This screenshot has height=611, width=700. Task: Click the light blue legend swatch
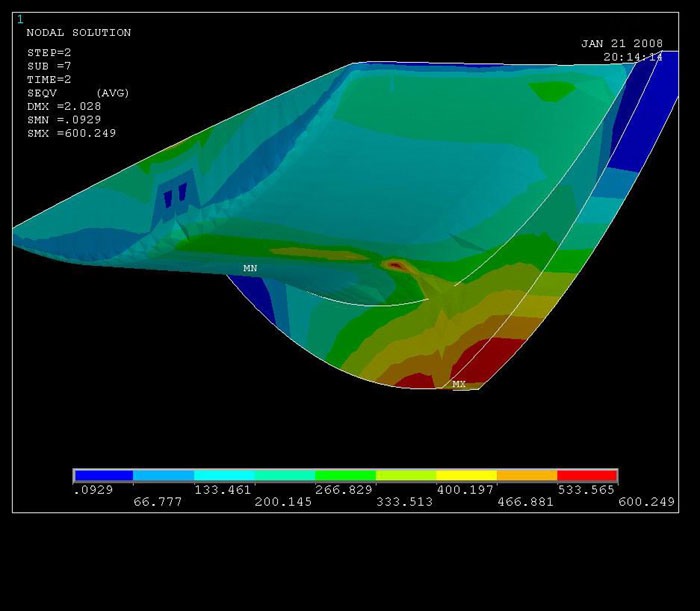point(163,476)
